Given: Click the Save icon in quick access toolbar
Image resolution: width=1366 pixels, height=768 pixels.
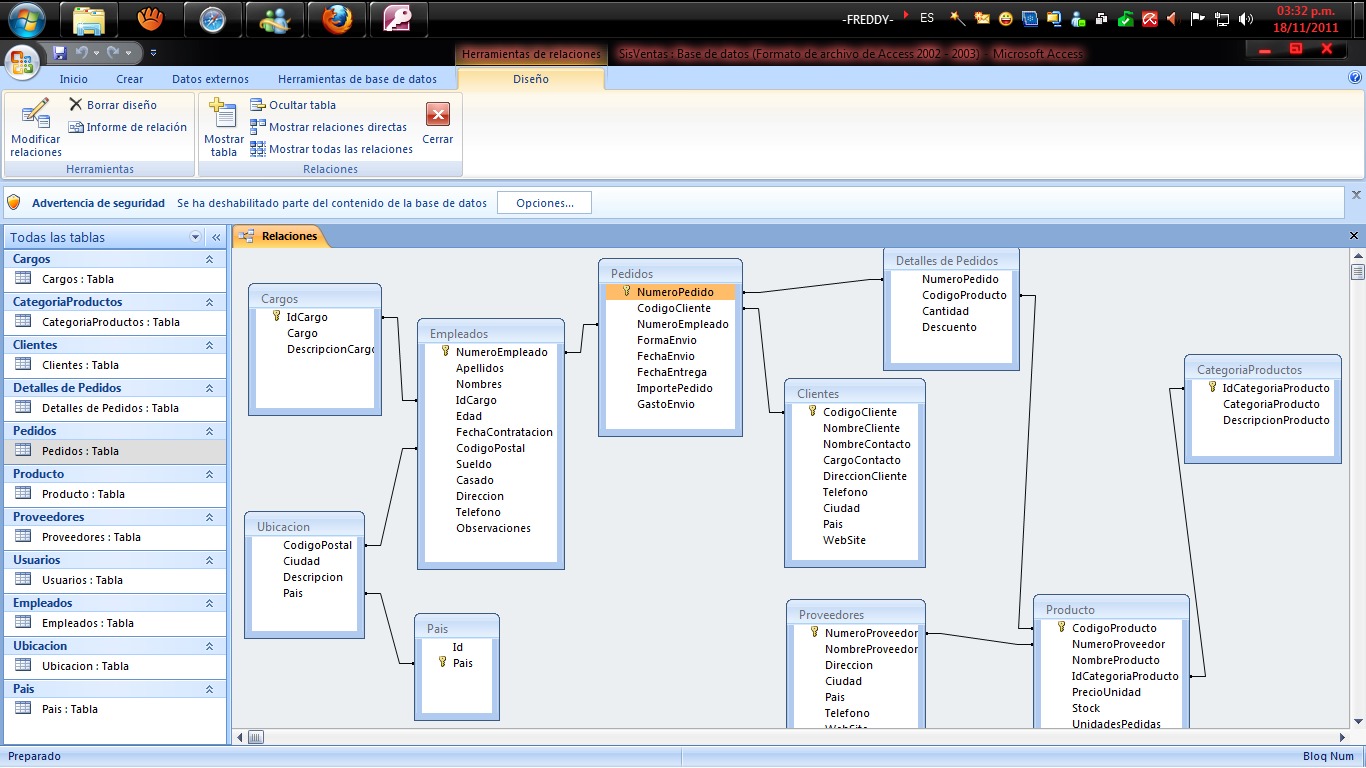Looking at the screenshot, I should (60, 52).
